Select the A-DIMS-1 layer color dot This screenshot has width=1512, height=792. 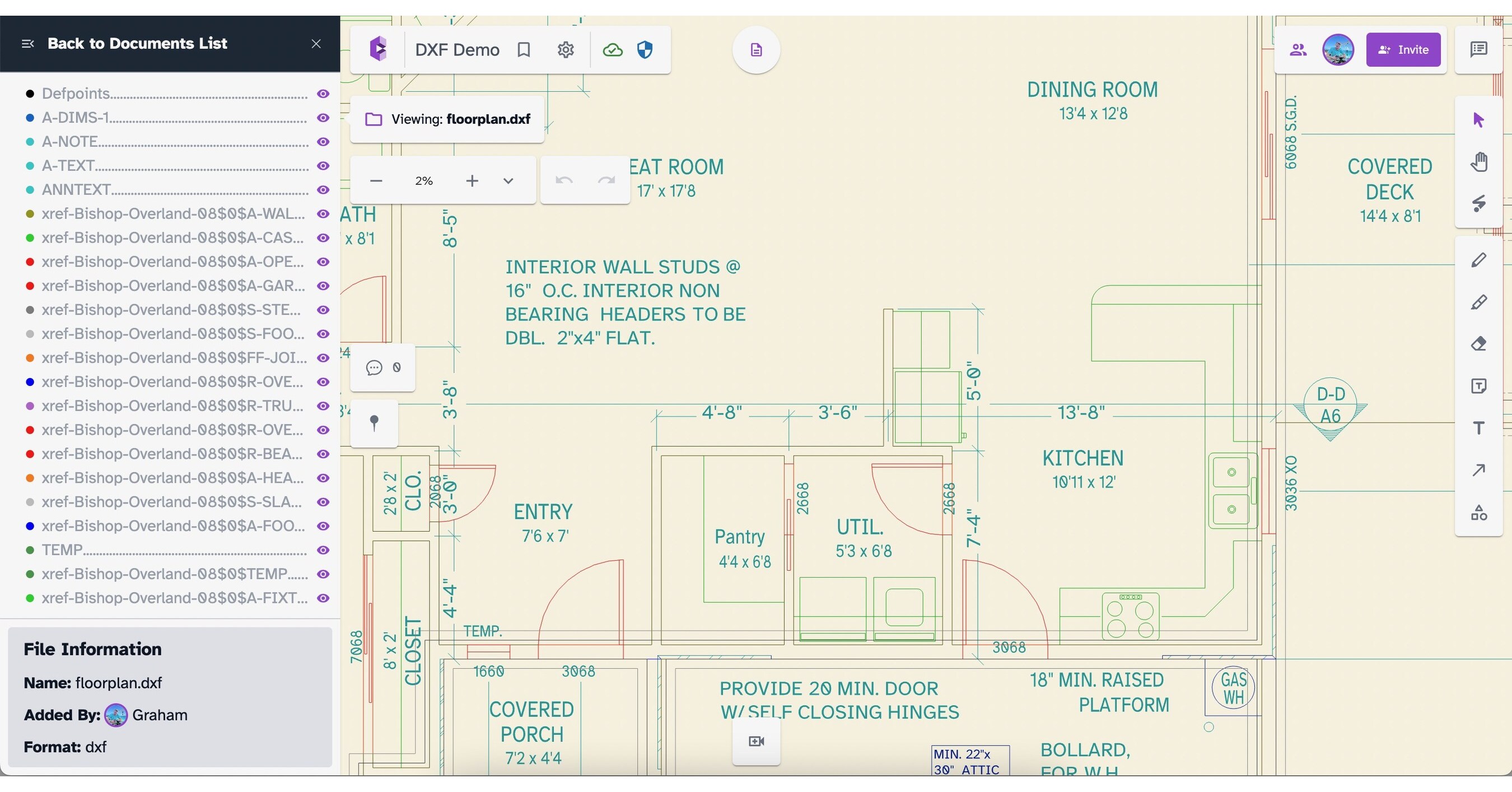30,118
